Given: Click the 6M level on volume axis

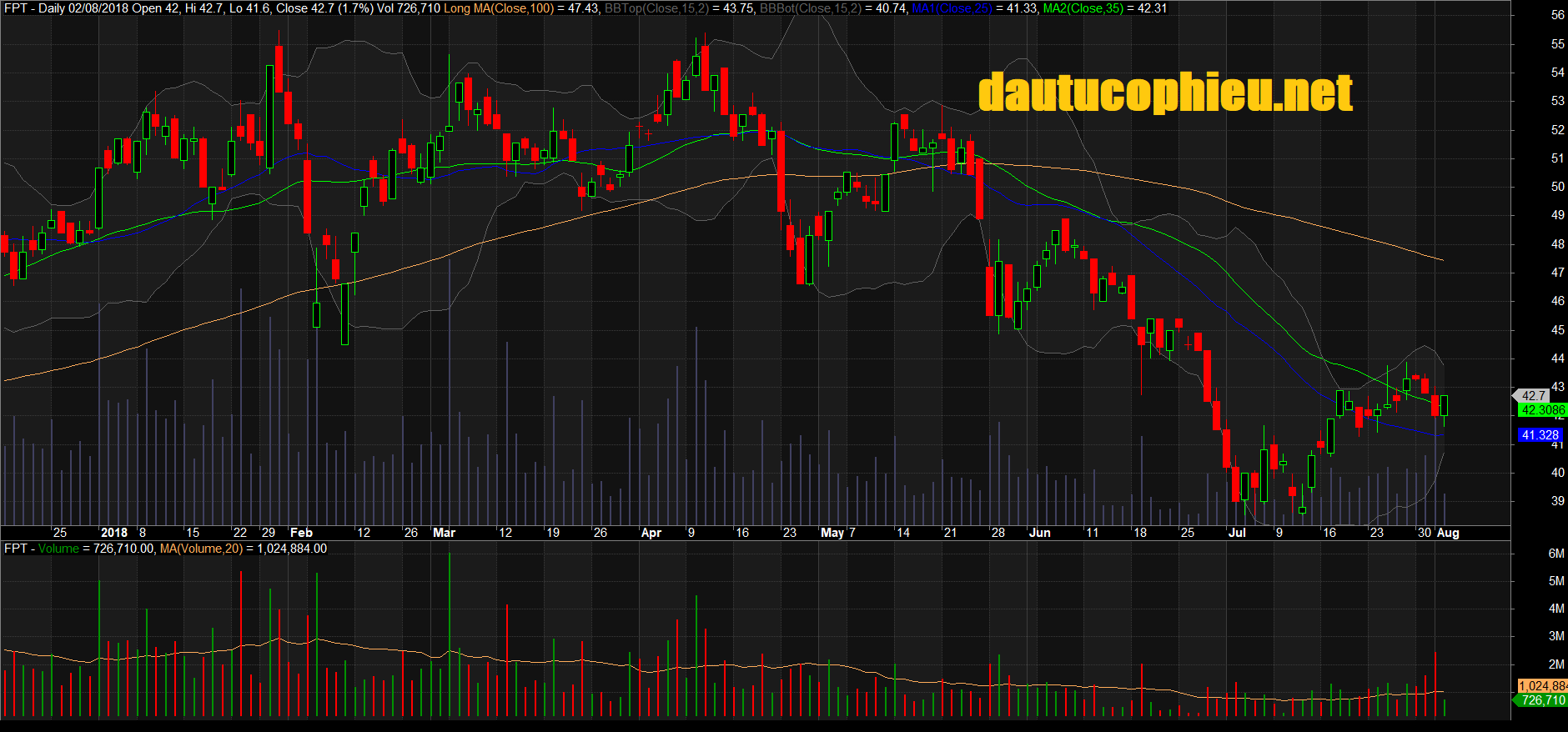Looking at the screenshot, I should pyautogui.click(x=1555, y=554).
